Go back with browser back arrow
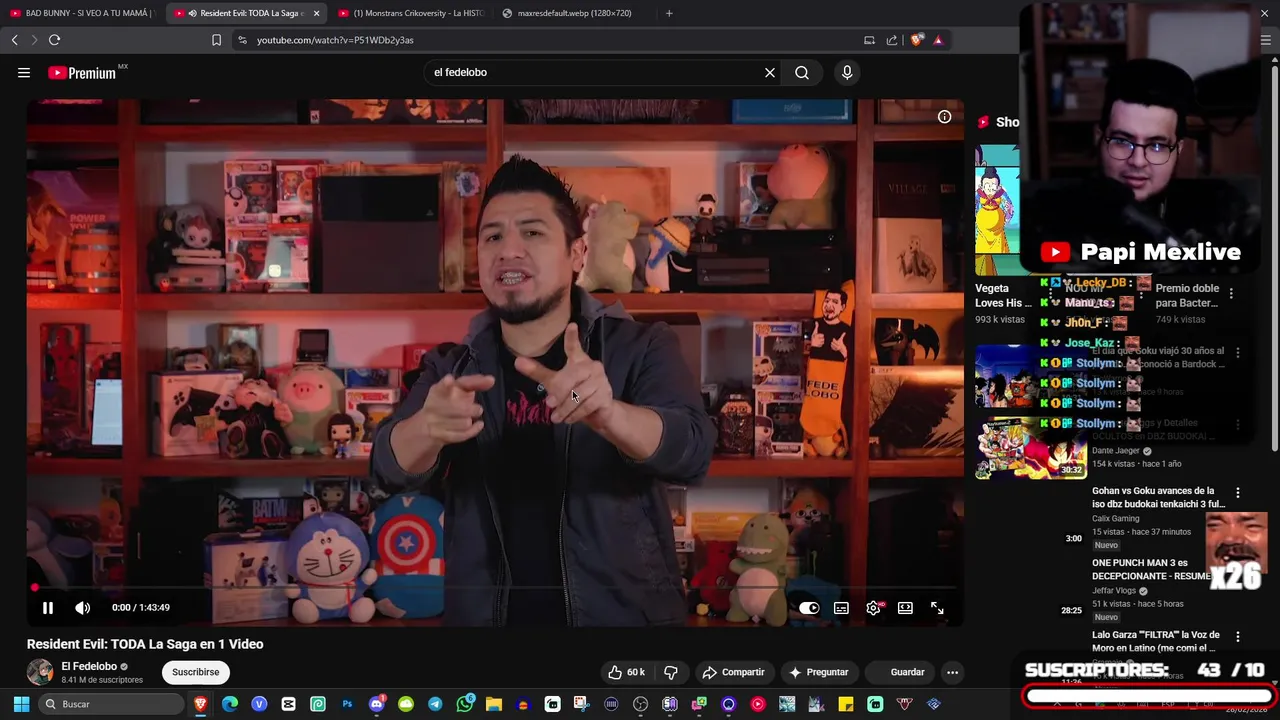 tap(14, 40)
